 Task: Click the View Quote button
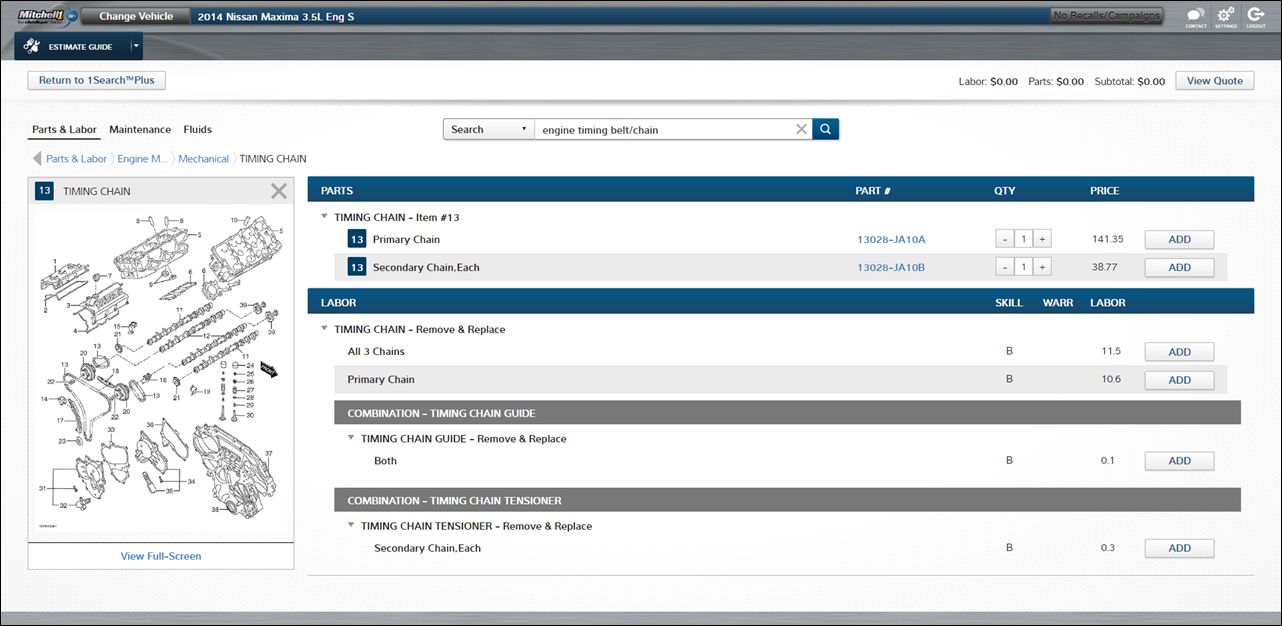click(x=1214, y=81)
